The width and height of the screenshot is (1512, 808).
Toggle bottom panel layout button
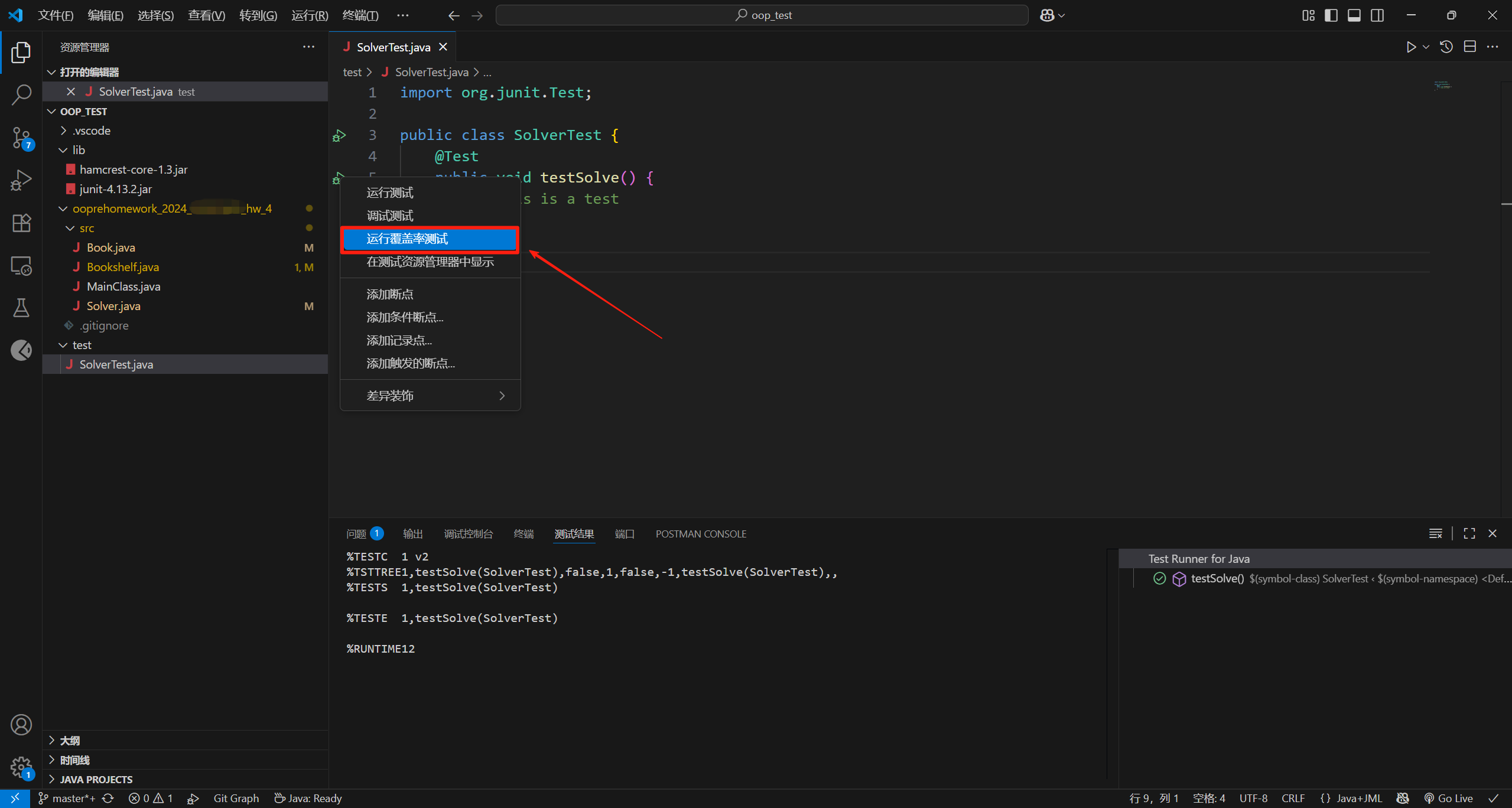click(1354, 15)
